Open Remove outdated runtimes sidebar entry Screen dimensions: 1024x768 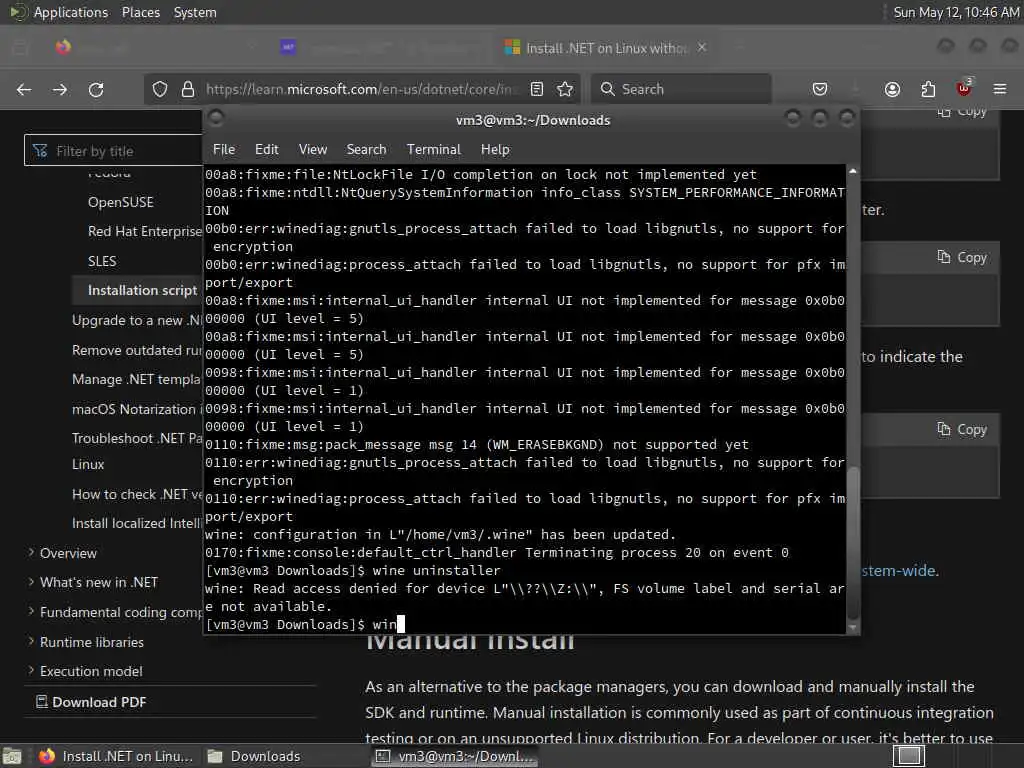point(136,350)
